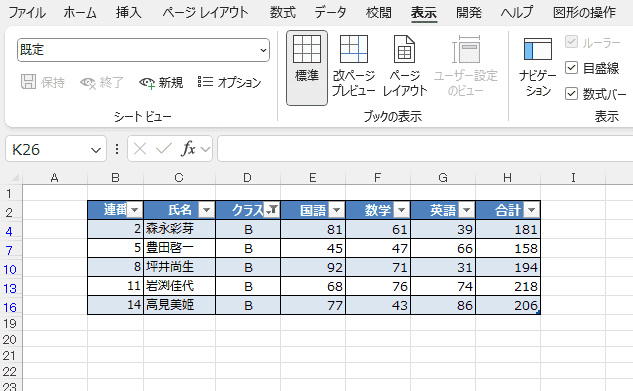Open 連番 column filter dropdown
The height and width of the screenshot is (391, 633).
135,210
